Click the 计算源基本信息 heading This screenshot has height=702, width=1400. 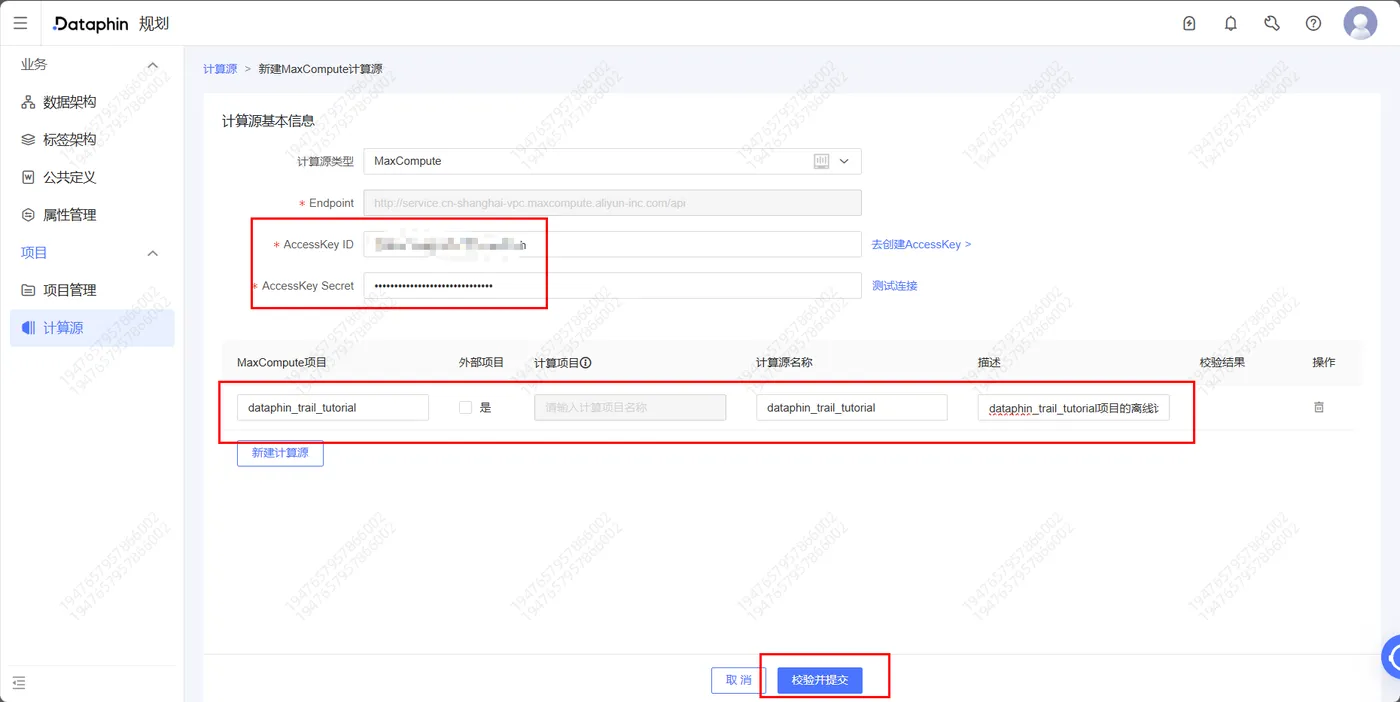(268, 121)
